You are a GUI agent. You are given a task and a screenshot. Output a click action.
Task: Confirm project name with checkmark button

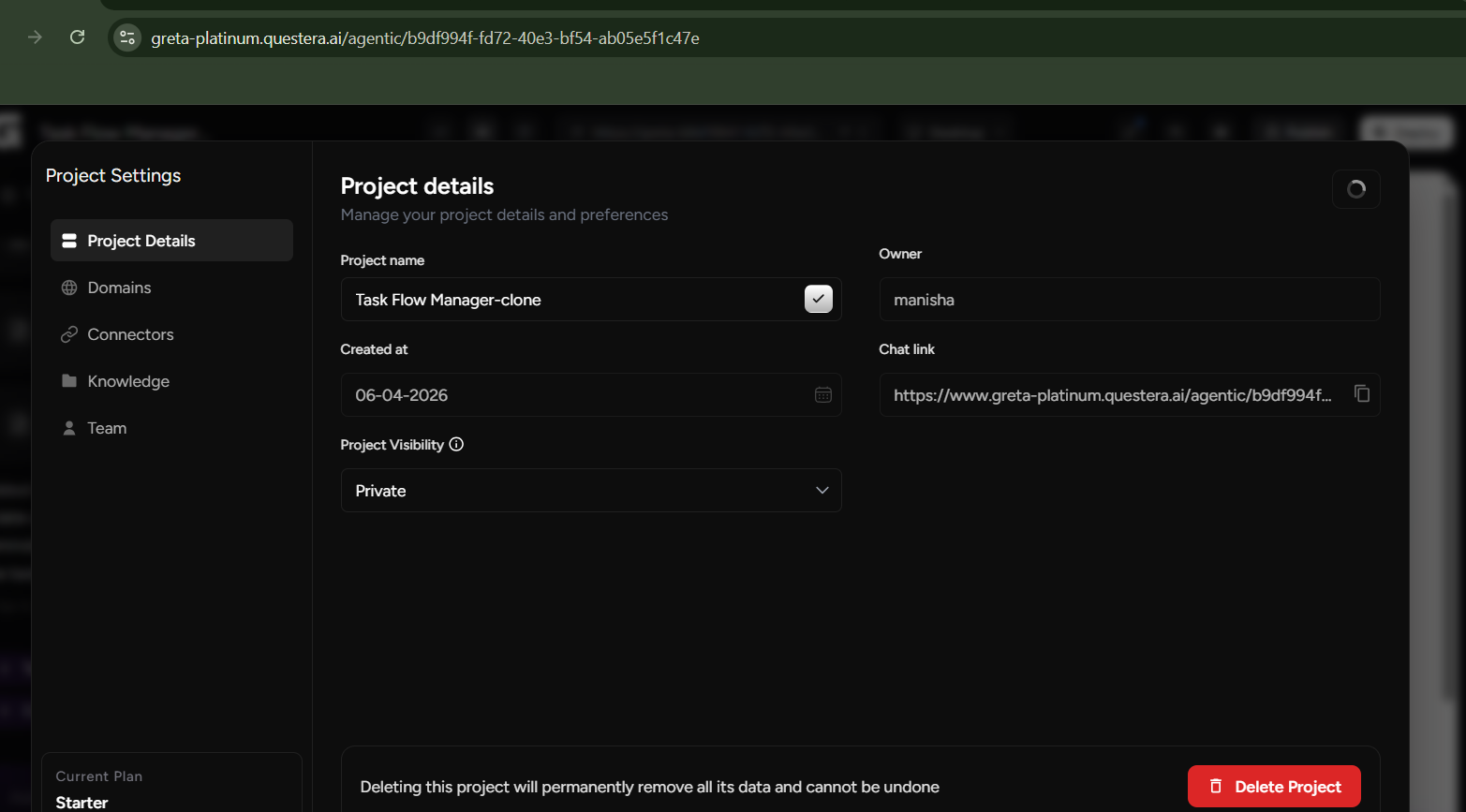(x=819, y=299)
